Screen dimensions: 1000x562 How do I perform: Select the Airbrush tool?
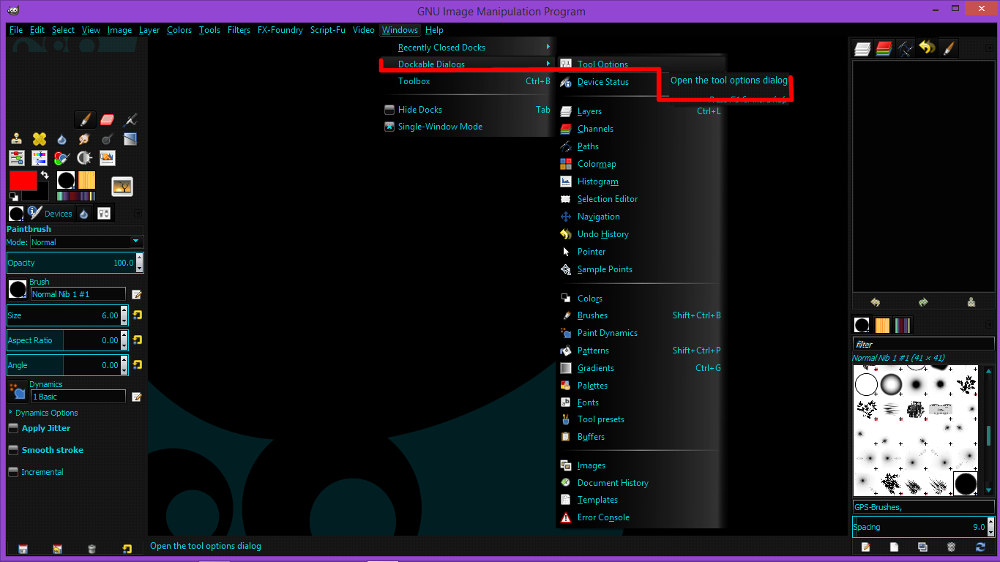click(130, 120)
